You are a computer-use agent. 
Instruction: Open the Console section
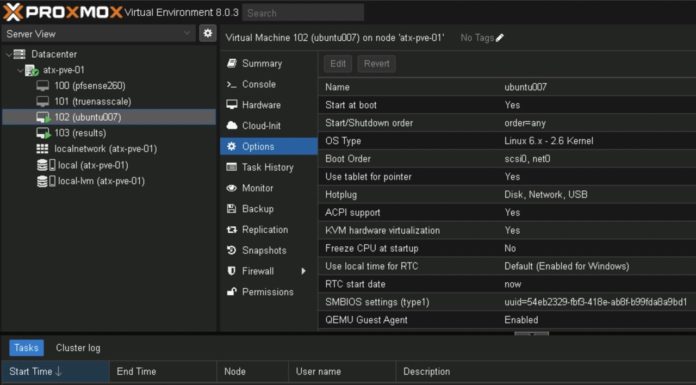click(x=269, y=84)
